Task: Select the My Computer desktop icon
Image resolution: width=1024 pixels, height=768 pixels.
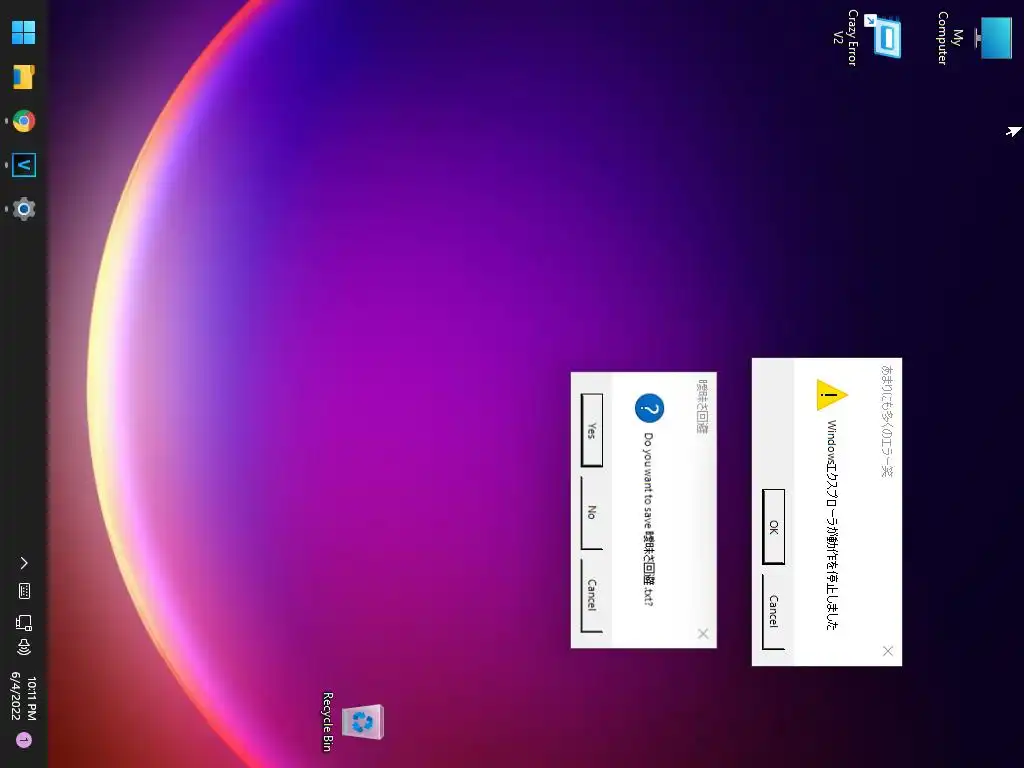Action: [974, 37]
